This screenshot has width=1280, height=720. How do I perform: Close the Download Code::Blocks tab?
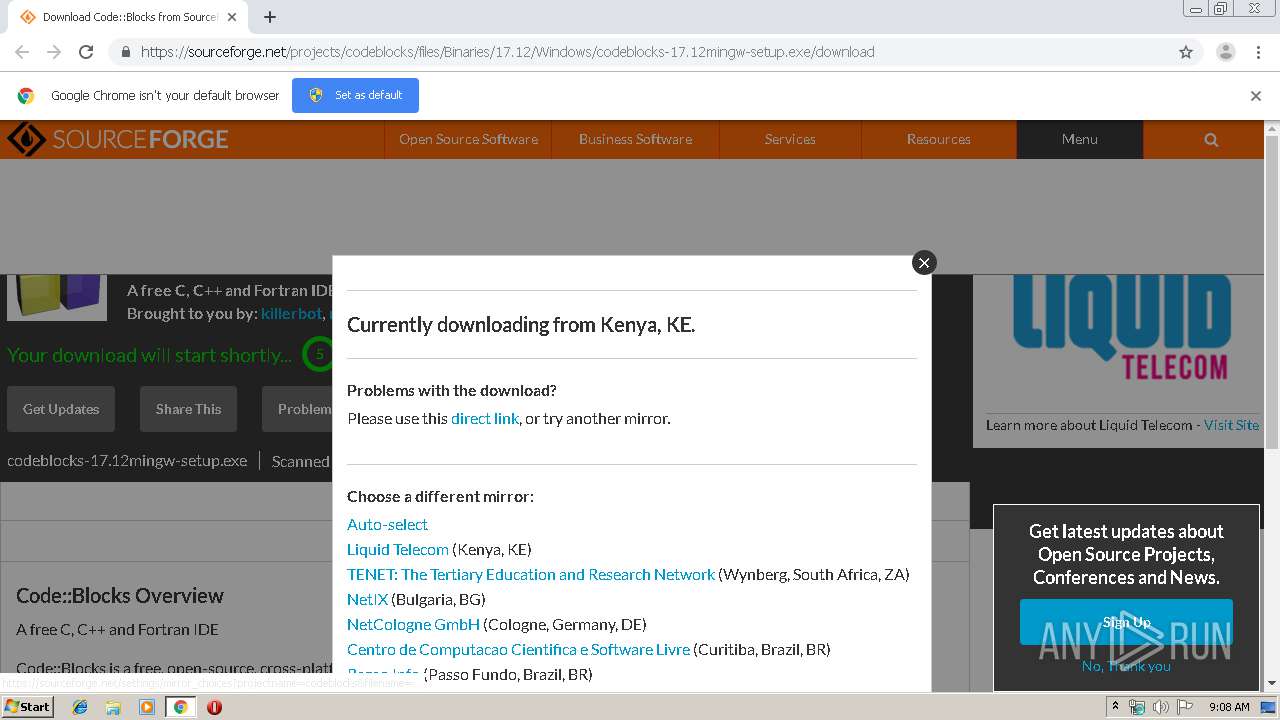(x=232, y=17)
